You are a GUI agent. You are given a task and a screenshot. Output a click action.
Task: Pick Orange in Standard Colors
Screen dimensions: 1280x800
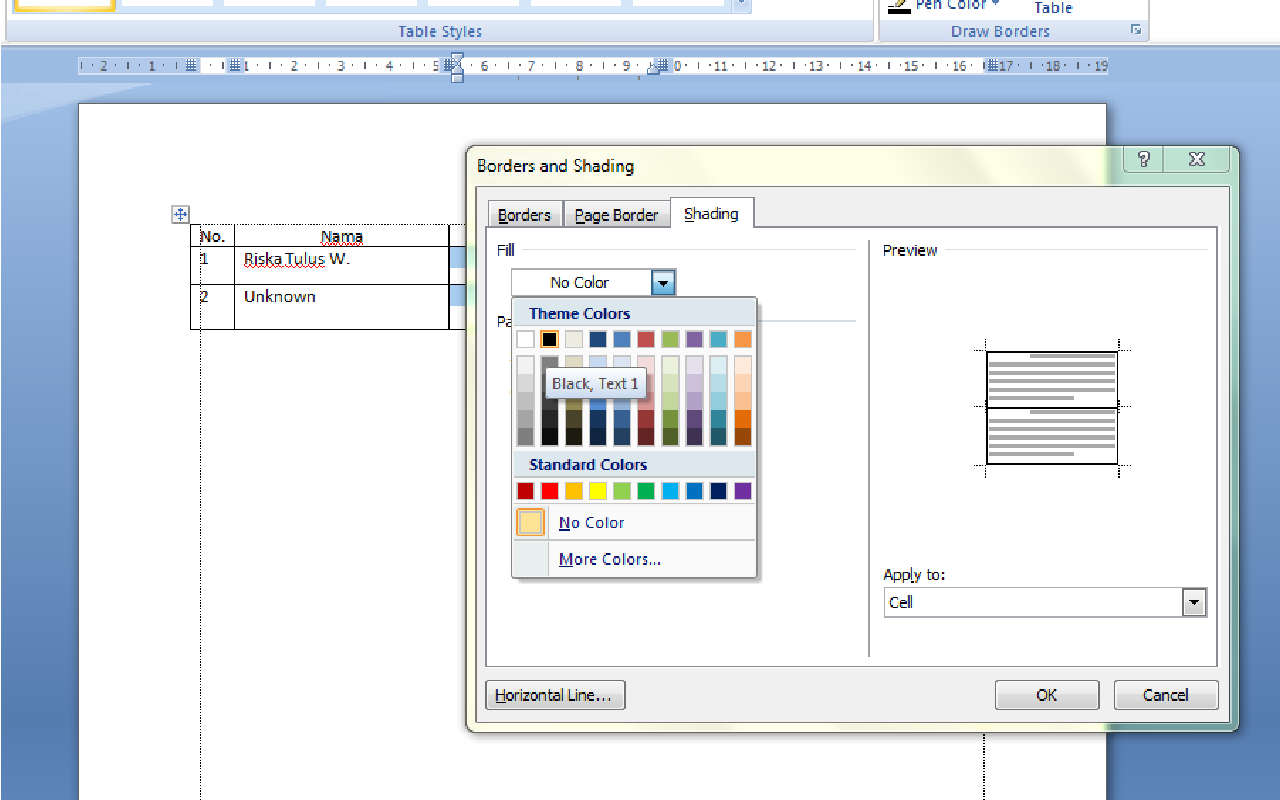tap(573, 491)
